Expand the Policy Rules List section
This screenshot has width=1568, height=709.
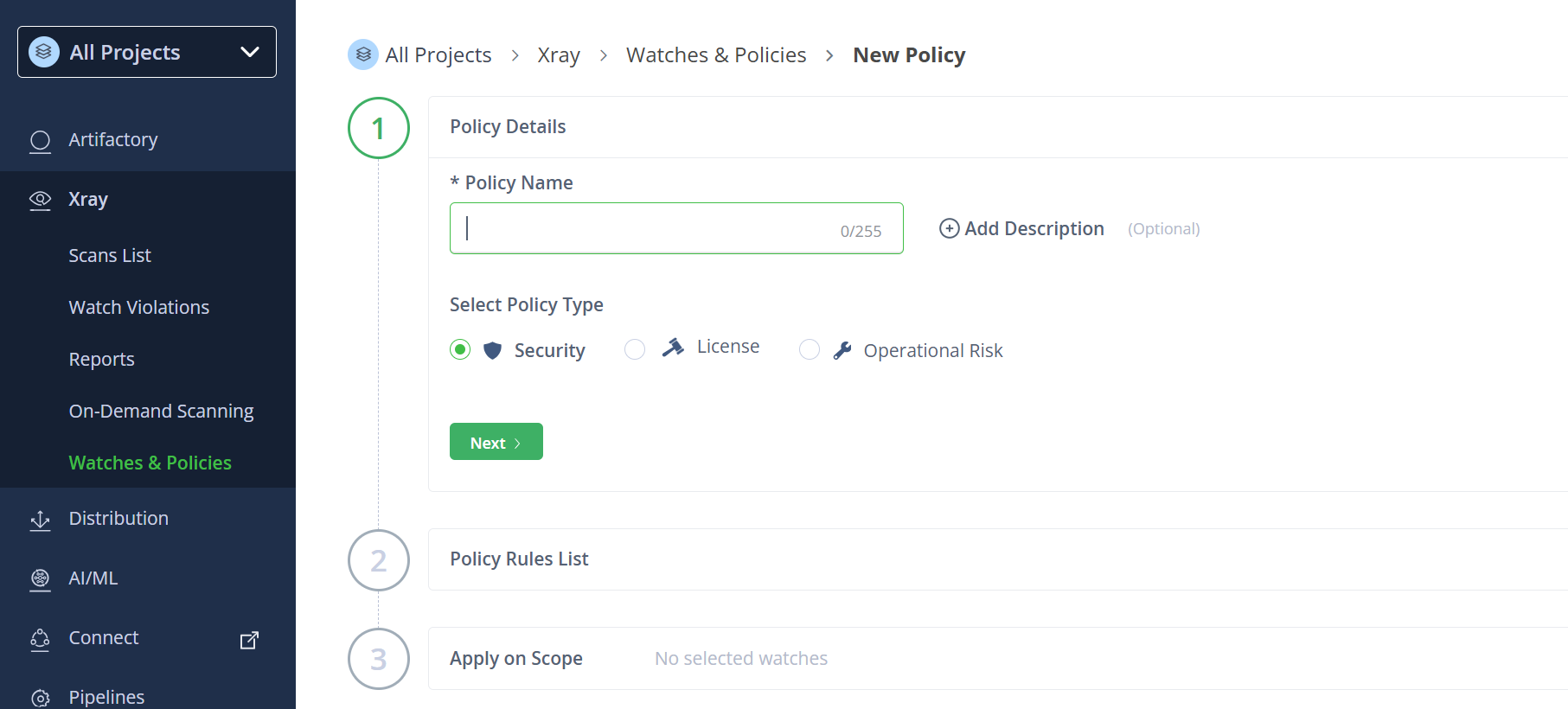click(519, 559)
